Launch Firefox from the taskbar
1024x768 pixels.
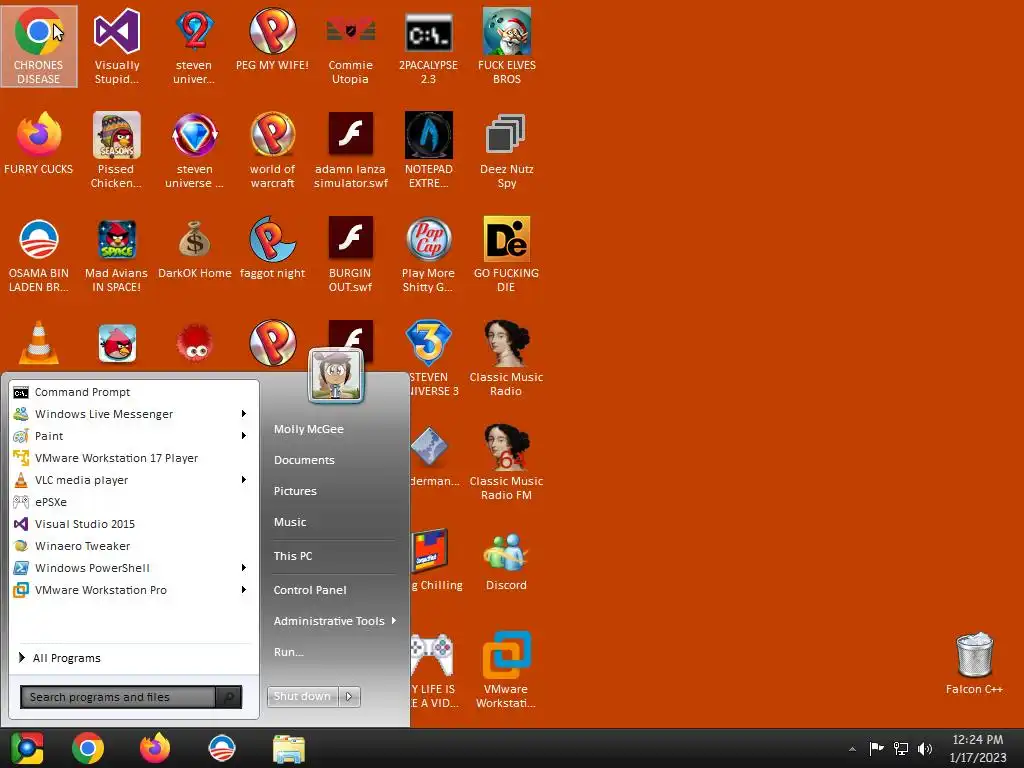[155, 748]
